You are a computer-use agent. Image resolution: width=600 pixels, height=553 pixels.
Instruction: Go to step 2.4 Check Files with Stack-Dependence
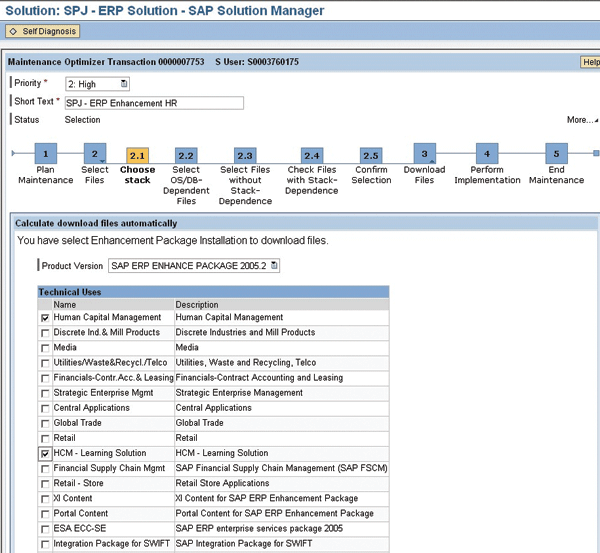tap(312, 156)
